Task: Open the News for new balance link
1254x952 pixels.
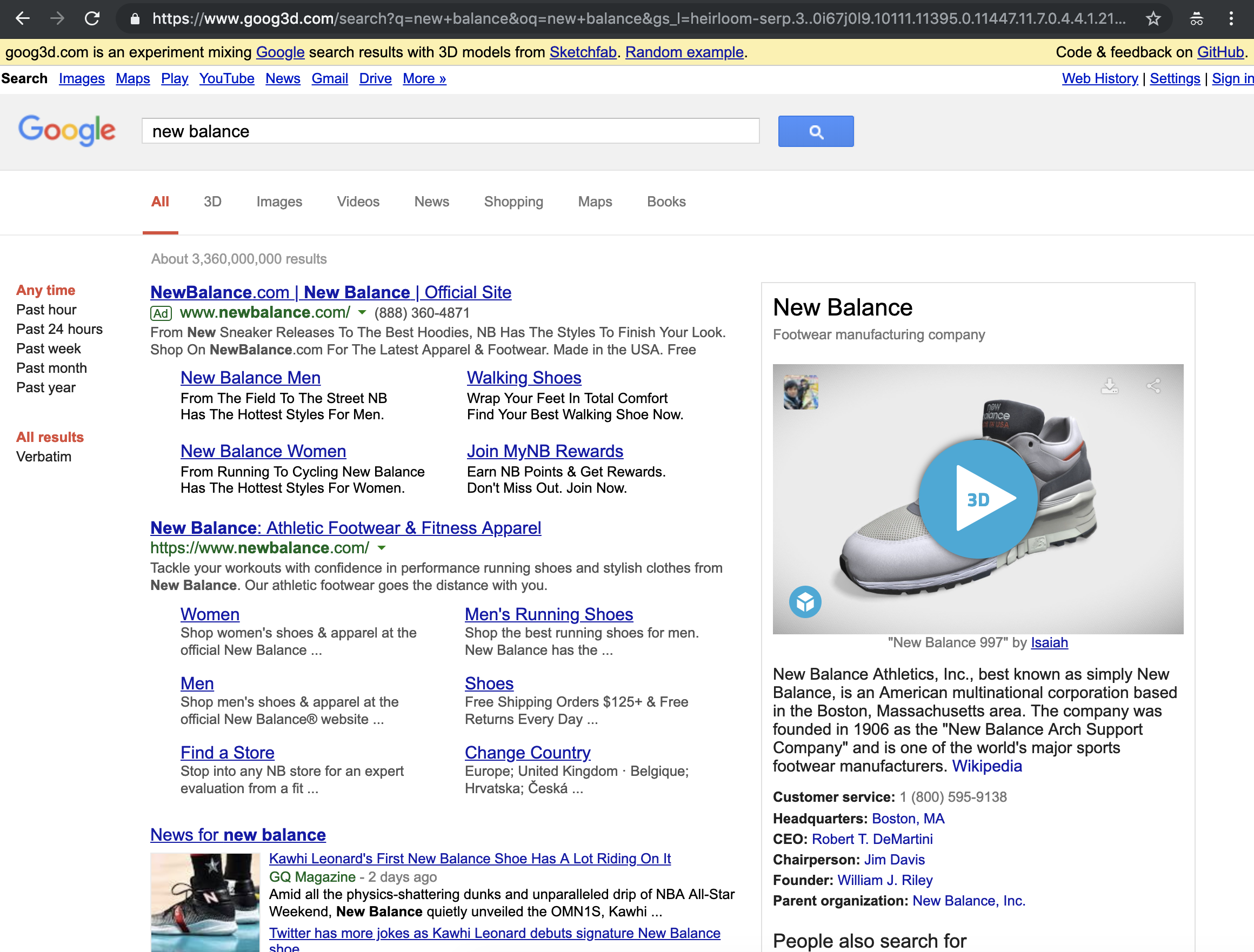Action: [238, 835]
